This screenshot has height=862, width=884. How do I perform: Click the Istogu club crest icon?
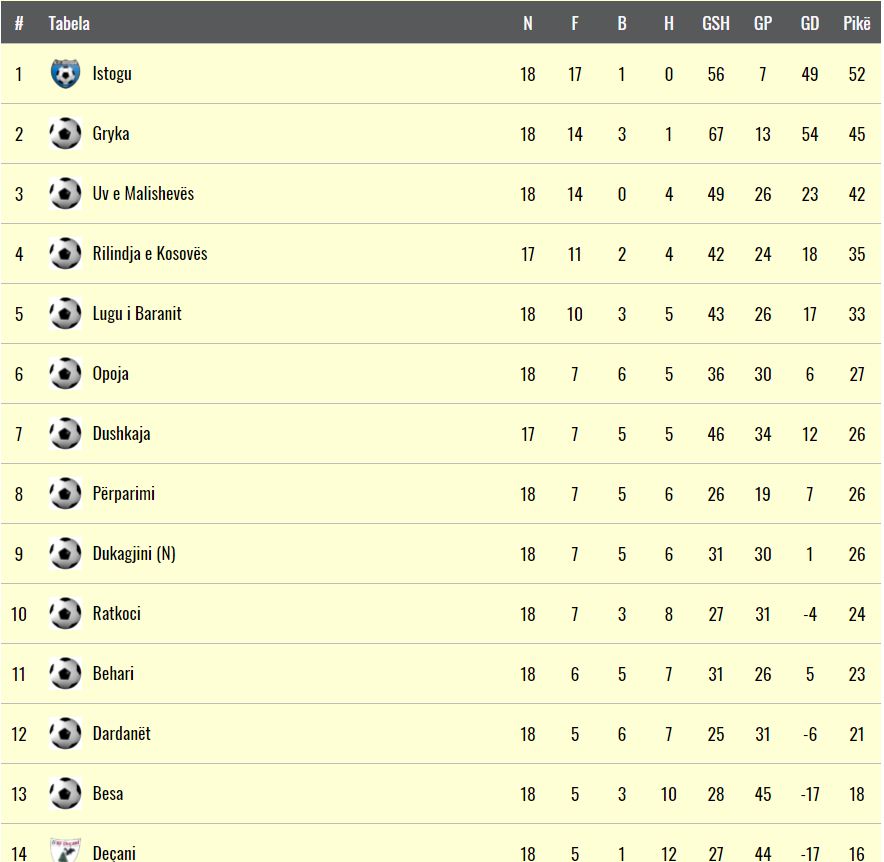[x=65, y=74]
